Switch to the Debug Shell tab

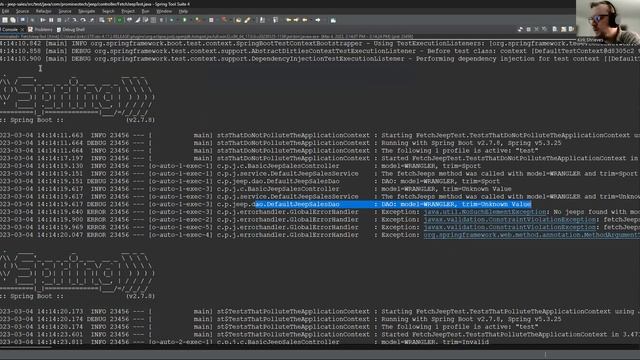[71, 29]
